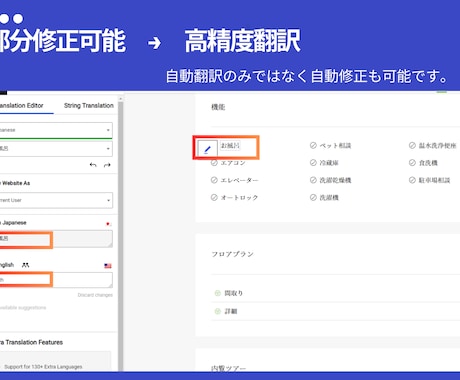Click the 洗濯乾燥機 feature text
Image resolution: width=460 pixels, height=380 pixels.
[335, 180]
